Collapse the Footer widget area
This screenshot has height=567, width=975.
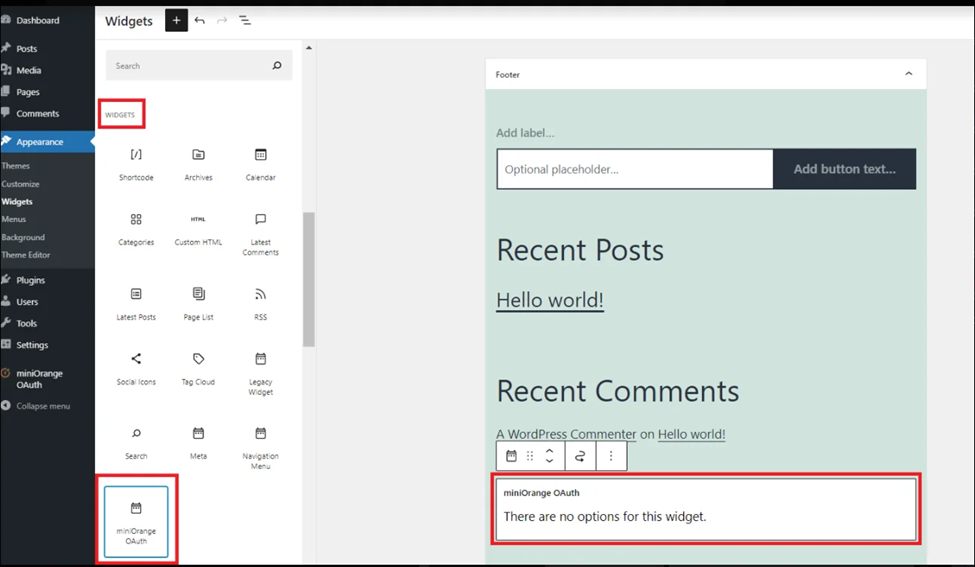coord(908,74)
